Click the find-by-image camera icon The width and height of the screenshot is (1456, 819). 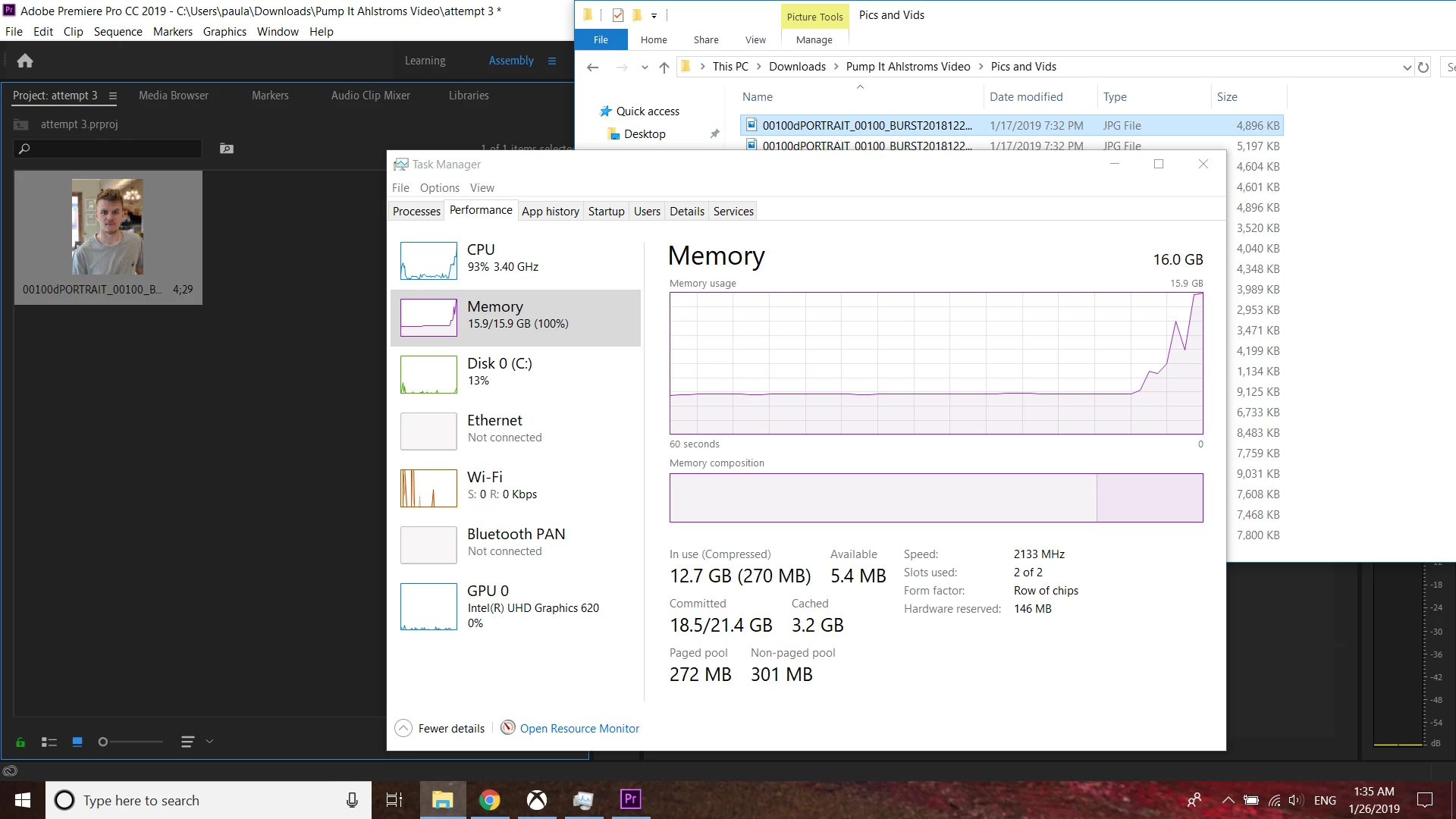coord(226,149)
